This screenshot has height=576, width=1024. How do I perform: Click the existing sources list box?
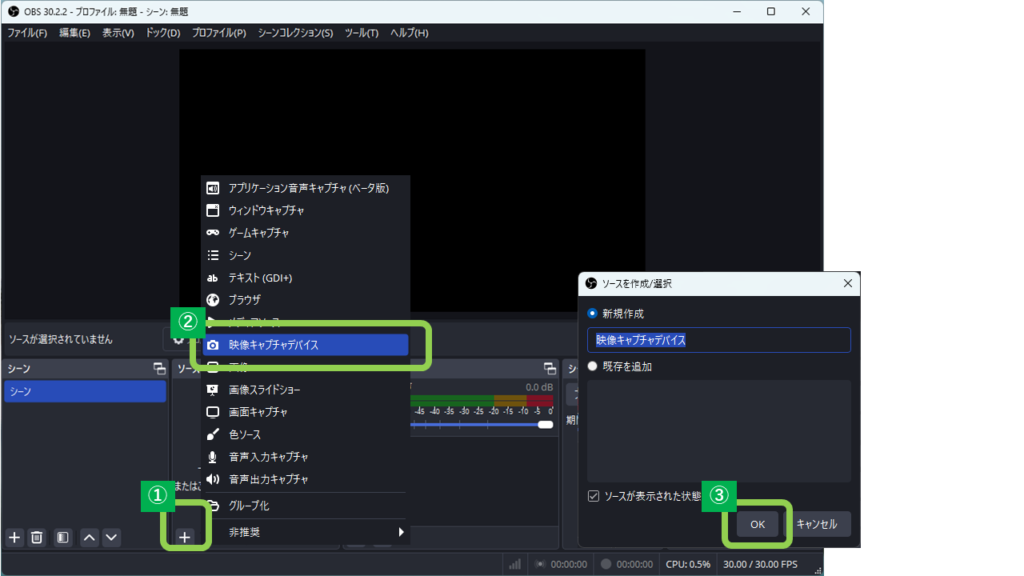[718, 431]
